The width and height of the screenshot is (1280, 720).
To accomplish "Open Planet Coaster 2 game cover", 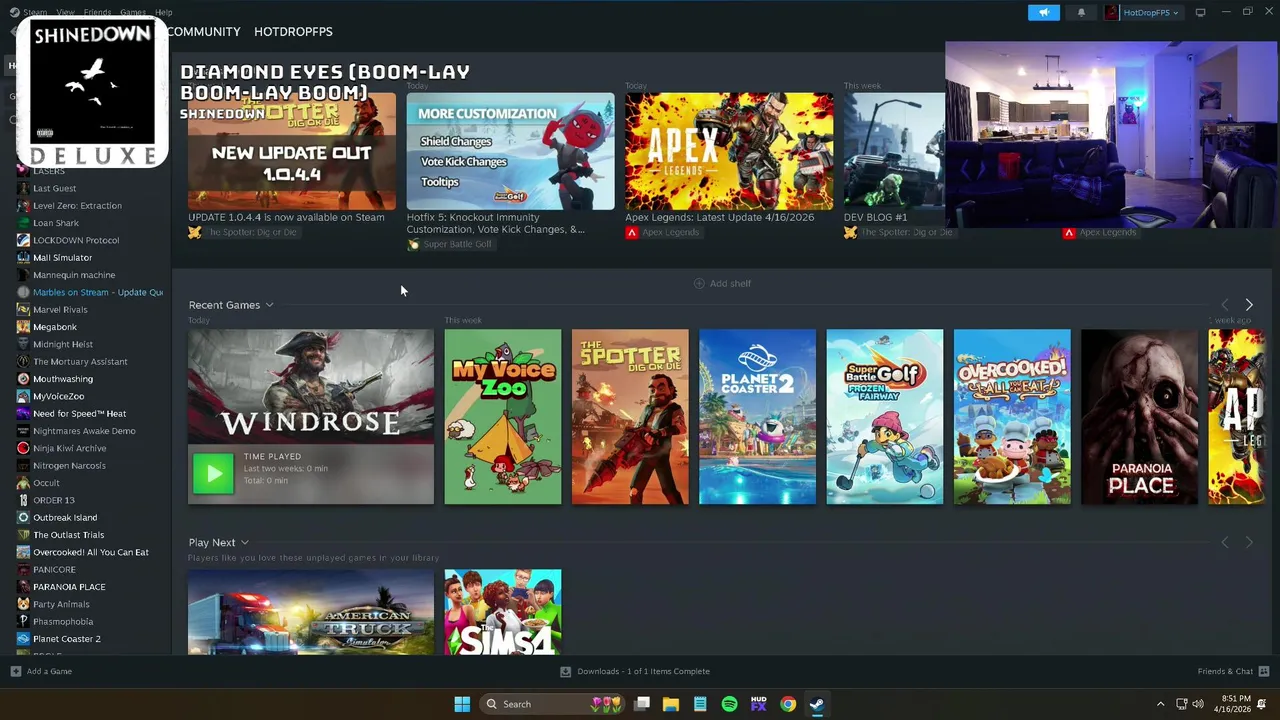I will point(757,416).
